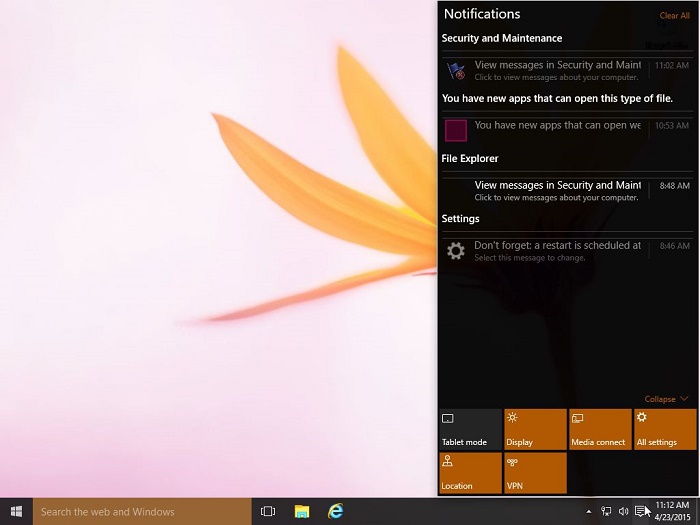Focus the Search the web and Windows box
700x525 pixels.
pyautogui.click(x=142, y=512)
